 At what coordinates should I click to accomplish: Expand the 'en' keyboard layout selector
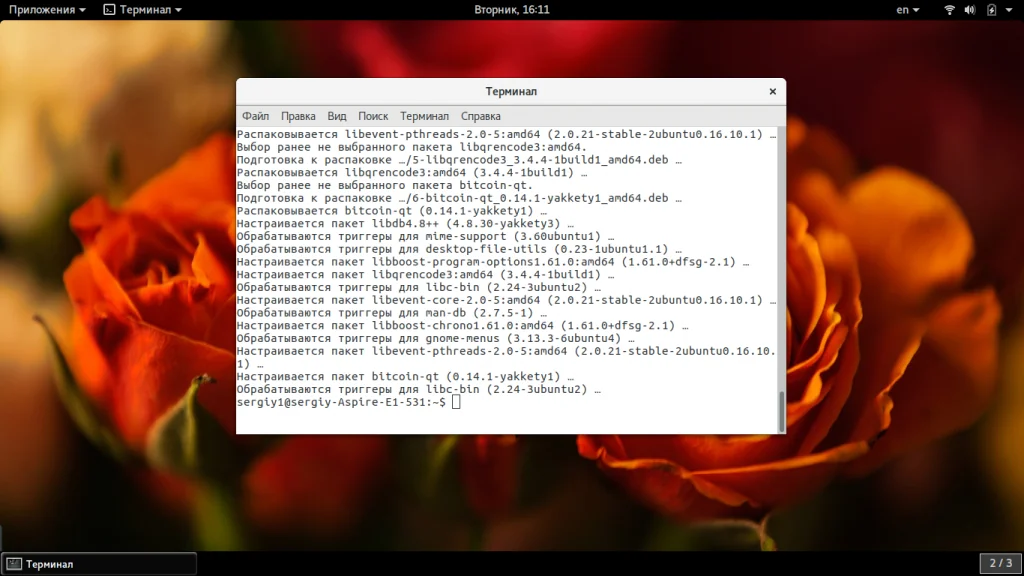point(908,10)
